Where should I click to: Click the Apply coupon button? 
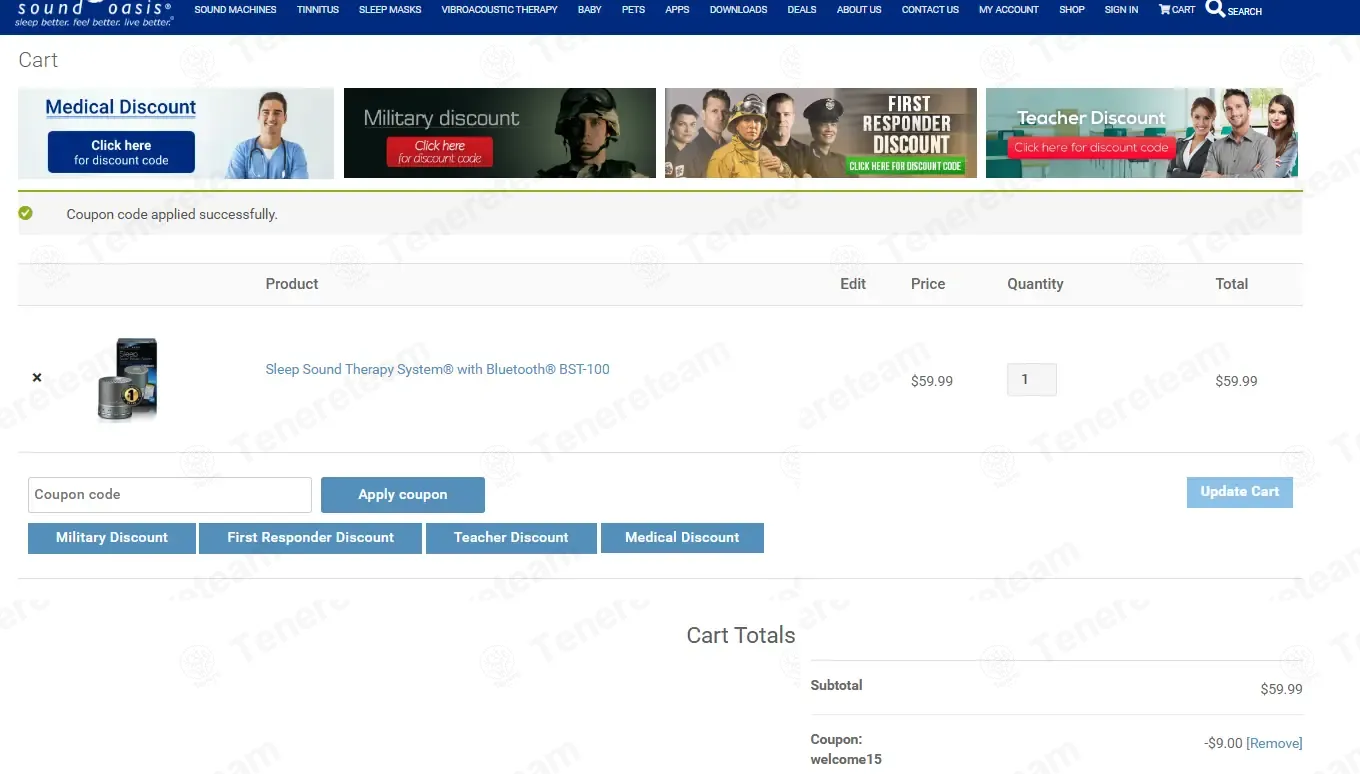click(403, 495)
